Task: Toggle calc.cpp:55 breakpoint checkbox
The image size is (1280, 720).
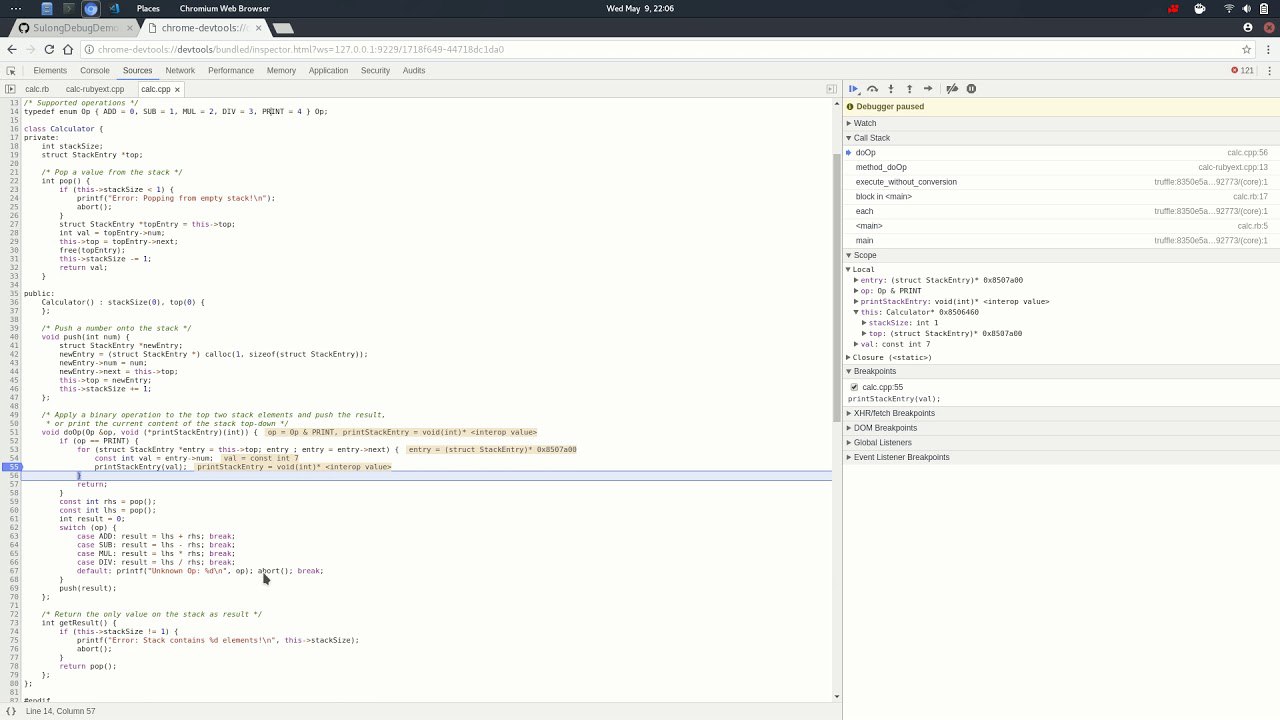Action: [854, 387]
